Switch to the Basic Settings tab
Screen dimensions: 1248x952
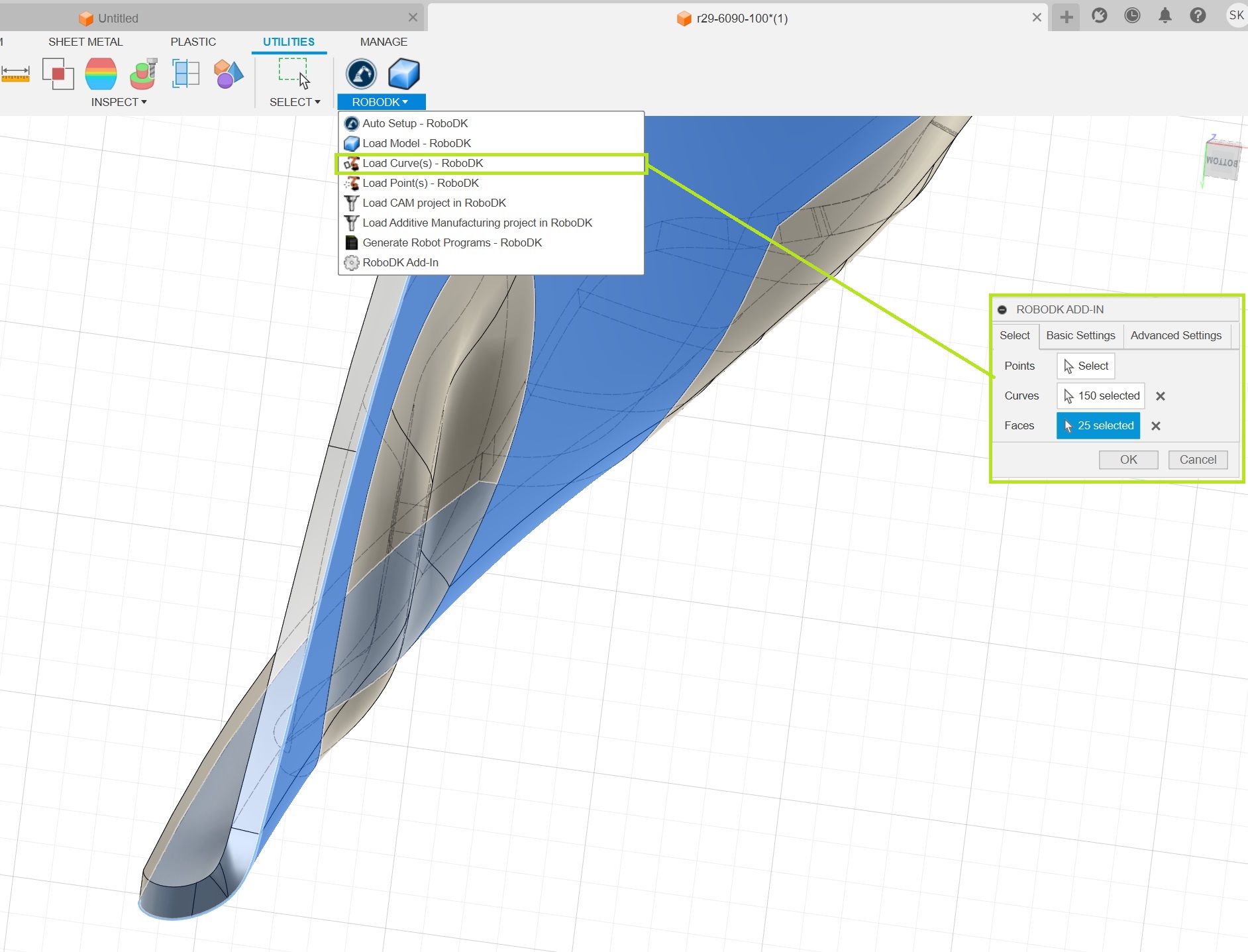[x=1080, y=335]
